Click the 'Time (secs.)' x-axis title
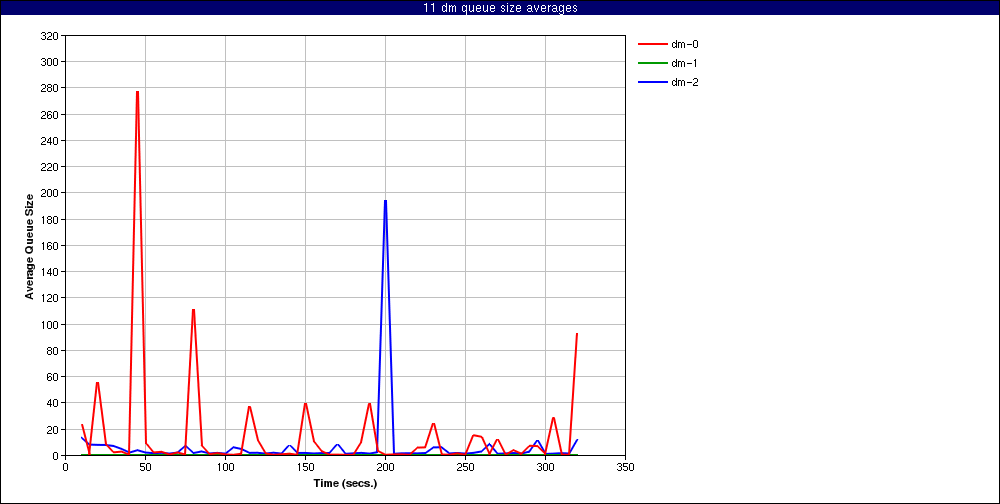1000x504 pixels. 343,483
